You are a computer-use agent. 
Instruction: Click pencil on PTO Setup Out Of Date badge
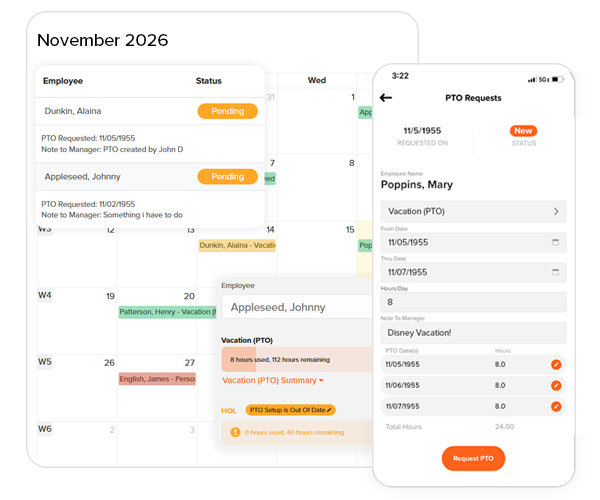[330, 410]
